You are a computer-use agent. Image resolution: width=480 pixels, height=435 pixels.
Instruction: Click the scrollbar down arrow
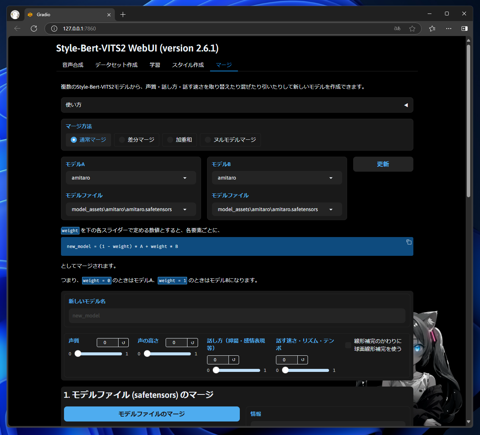(468, 422)
